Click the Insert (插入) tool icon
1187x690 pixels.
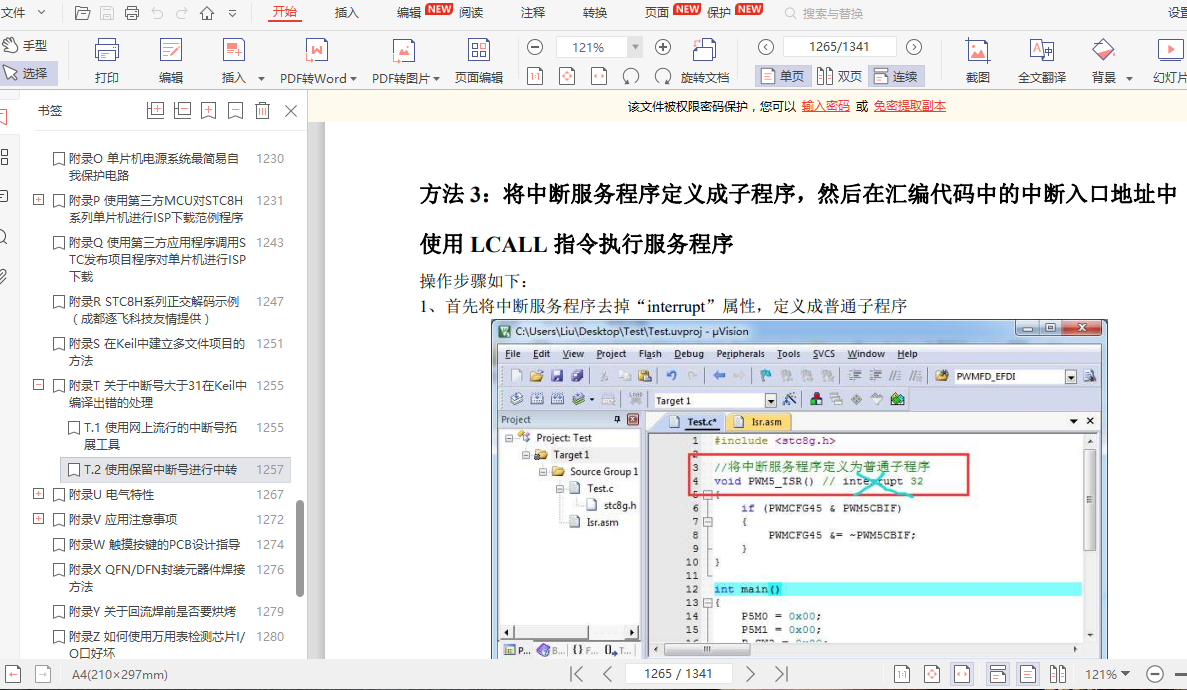click(234, 51)
